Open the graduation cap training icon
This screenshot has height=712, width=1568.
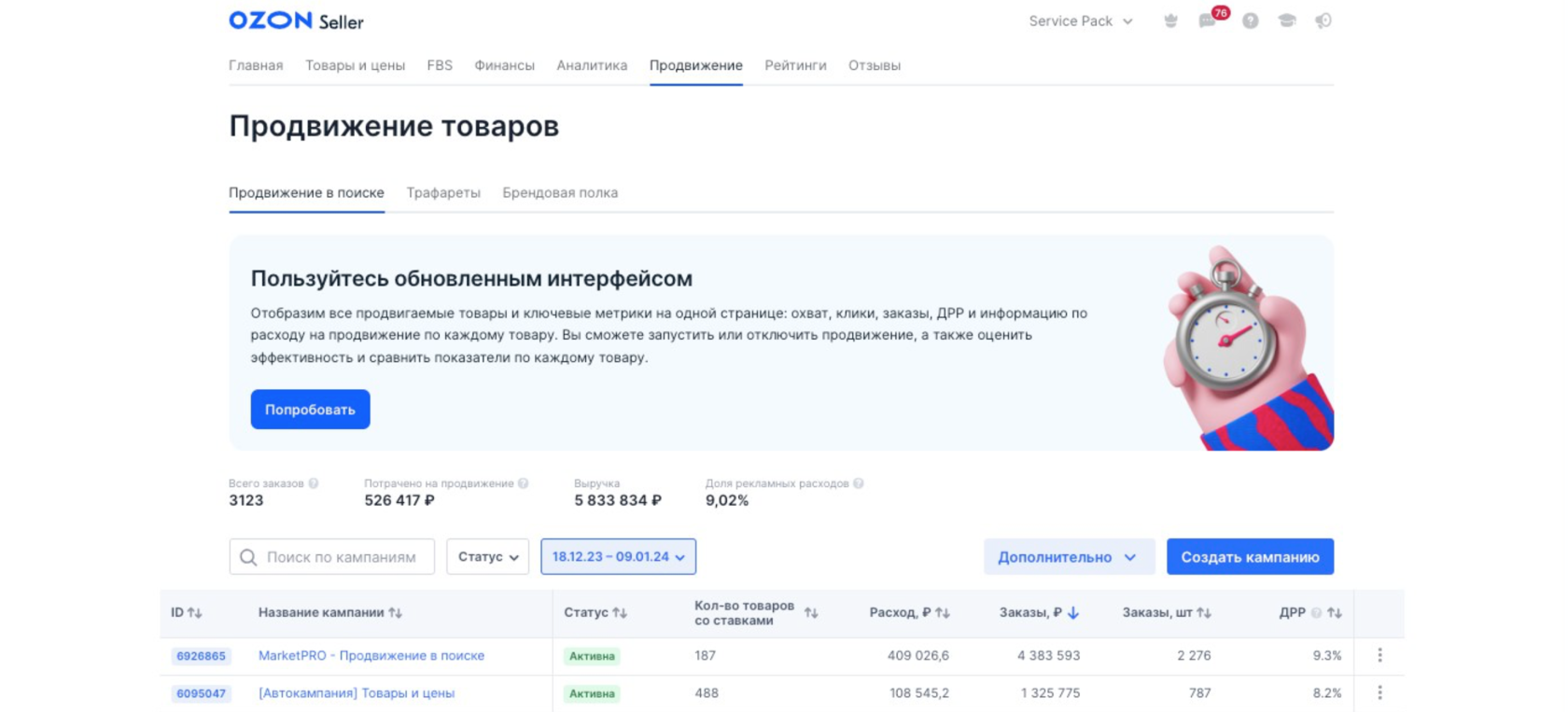[1287, 21]
